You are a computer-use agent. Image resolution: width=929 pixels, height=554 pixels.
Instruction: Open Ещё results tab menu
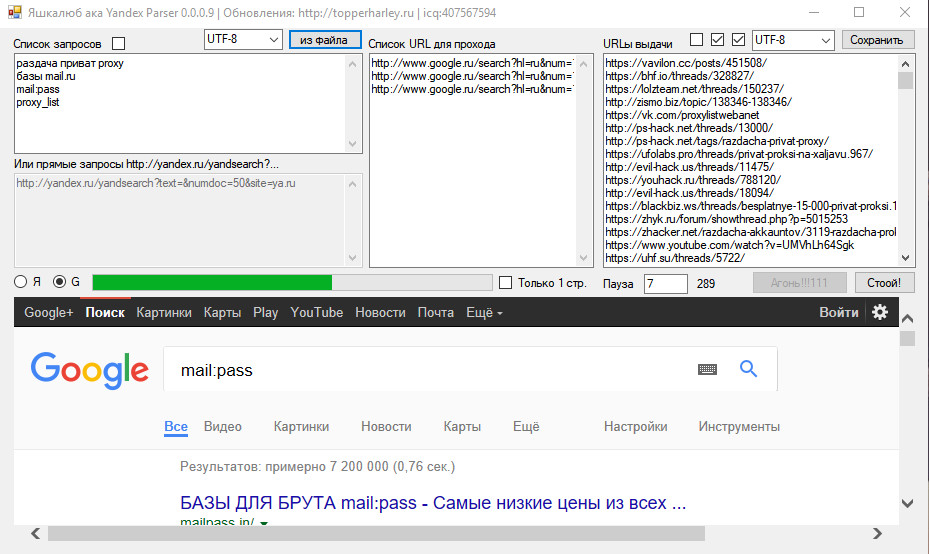tap(526, 426)
